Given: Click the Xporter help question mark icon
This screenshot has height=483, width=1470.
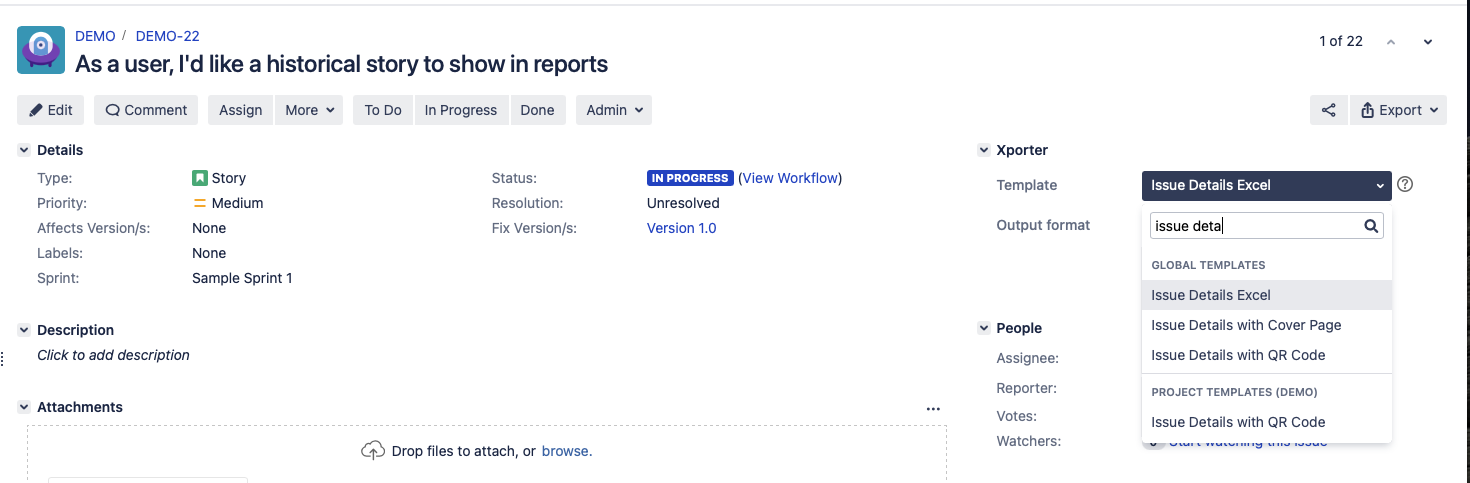Looking at the screenshot, I should click(x=1405, y=184).
